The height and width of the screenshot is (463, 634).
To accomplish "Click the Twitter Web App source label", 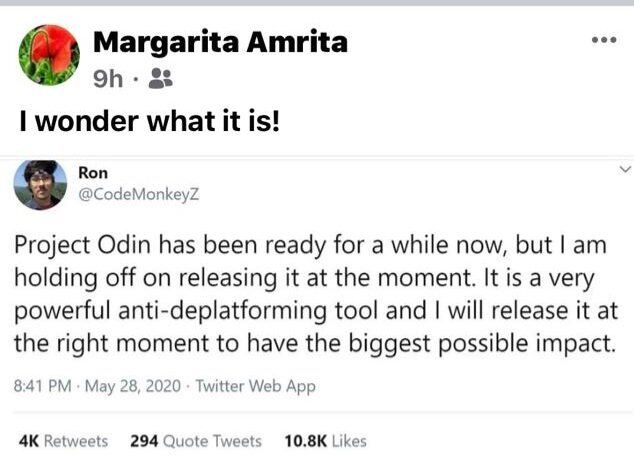I will pos(256,386).
